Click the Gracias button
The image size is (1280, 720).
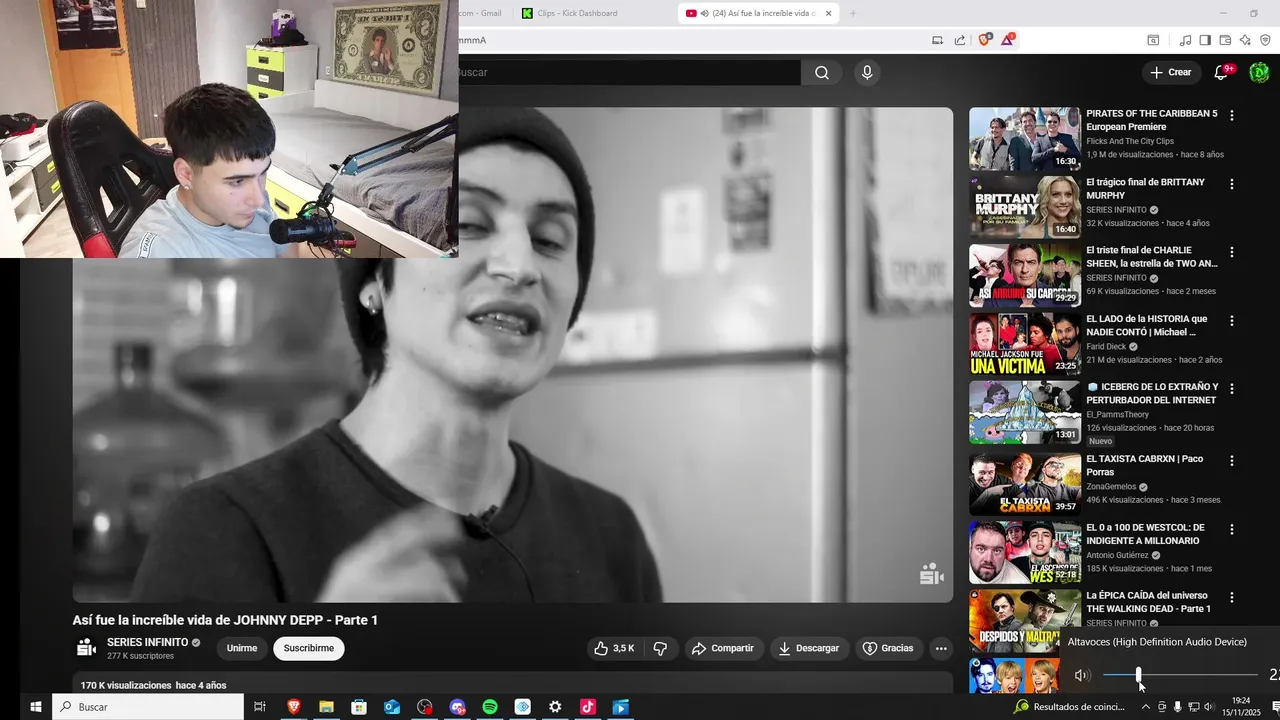(x=888, y=648)
